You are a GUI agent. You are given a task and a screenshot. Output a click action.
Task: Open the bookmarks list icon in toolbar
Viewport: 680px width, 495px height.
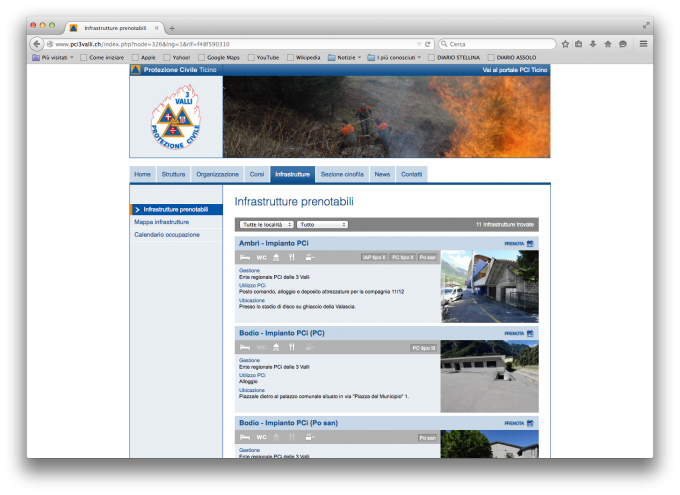[x=579, y=44]
